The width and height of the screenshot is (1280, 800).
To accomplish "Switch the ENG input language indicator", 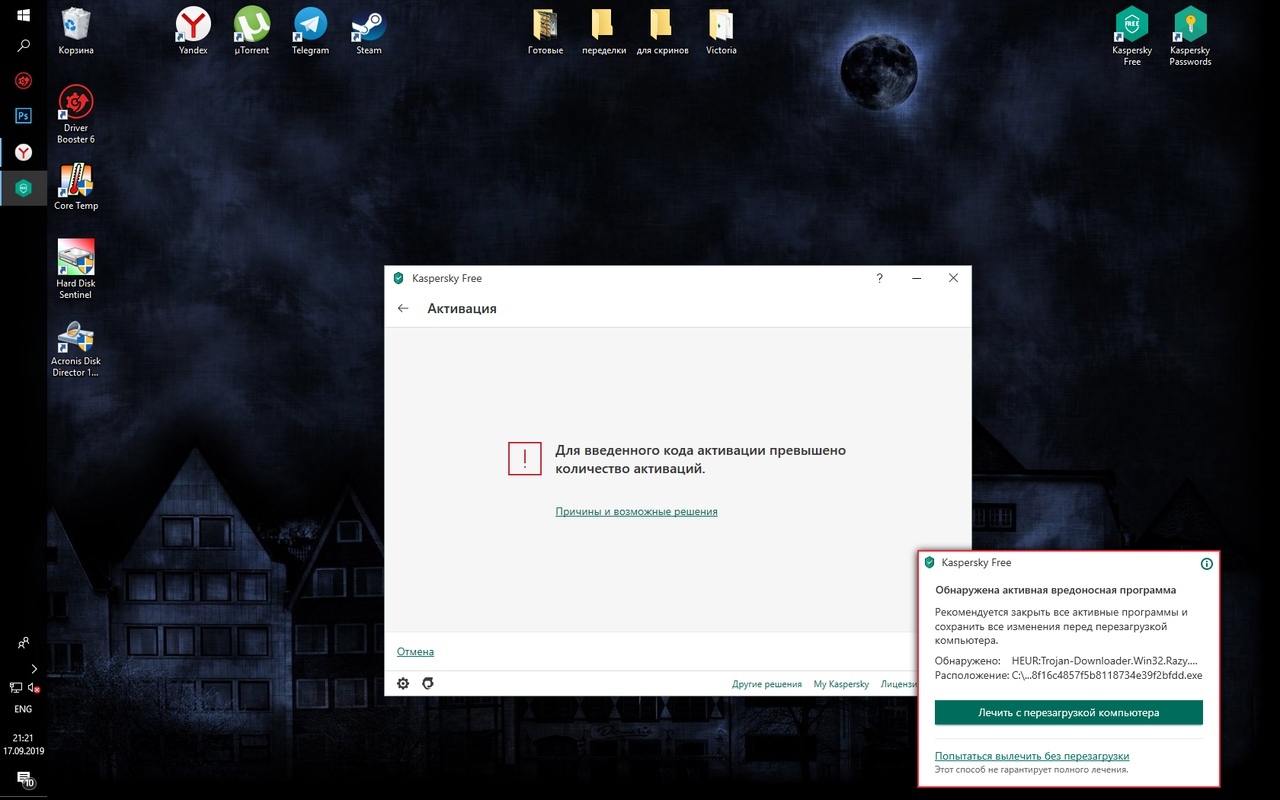I will click(23, 709).
